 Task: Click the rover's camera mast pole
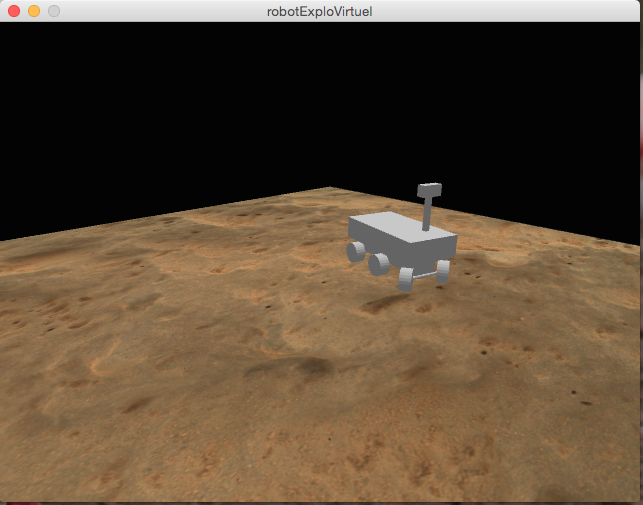(x=426, y=213)
